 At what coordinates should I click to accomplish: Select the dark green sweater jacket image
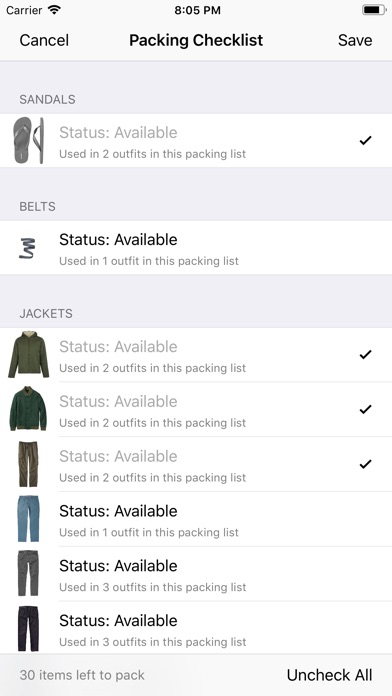point(28,409)
